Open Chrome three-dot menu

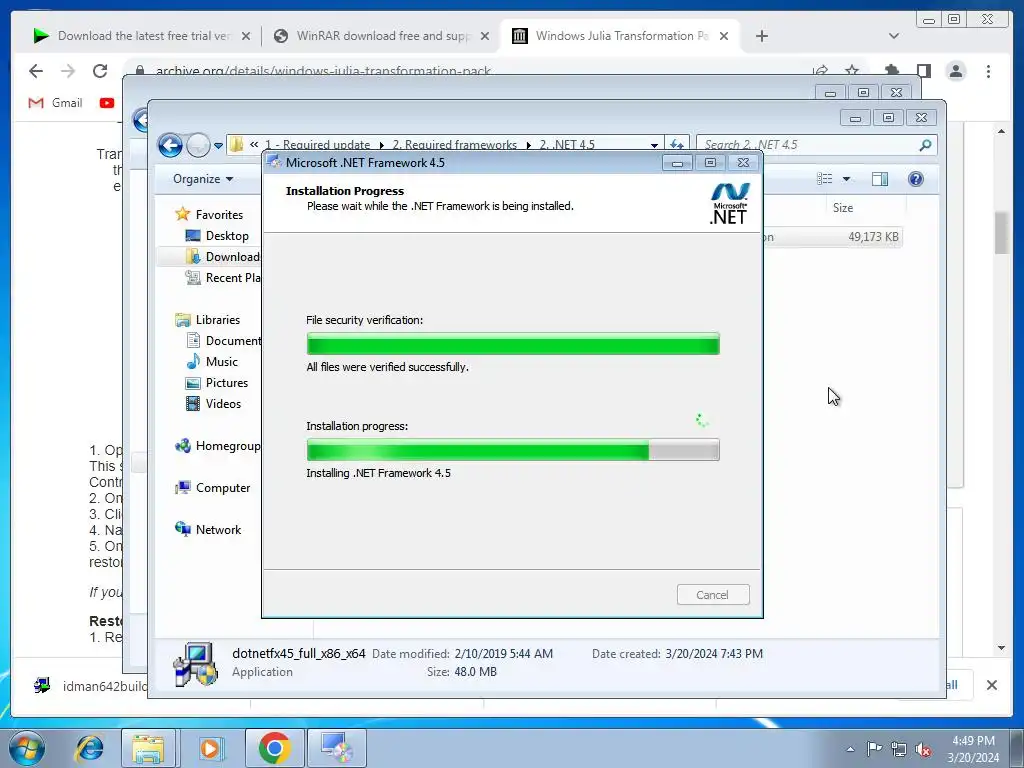(988, 71)
